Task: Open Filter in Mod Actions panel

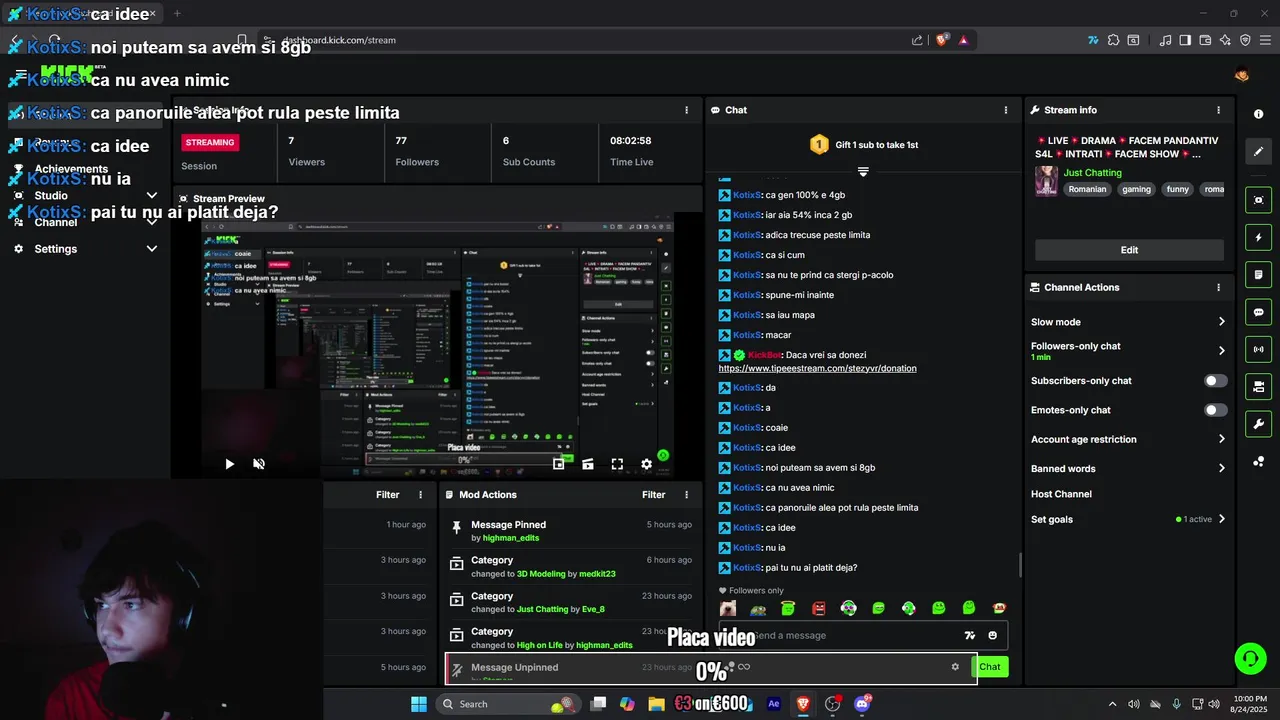Action: pos(653,495)
